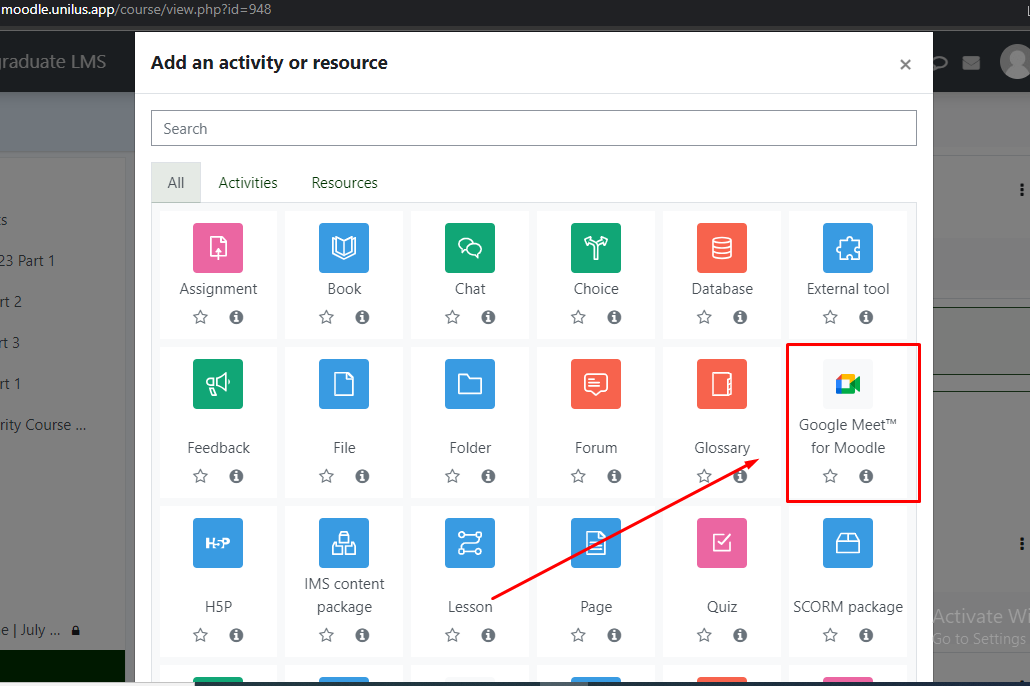Show info for Forum activity
Screen dimensions: 1030x686
click(x=614, y=476)
